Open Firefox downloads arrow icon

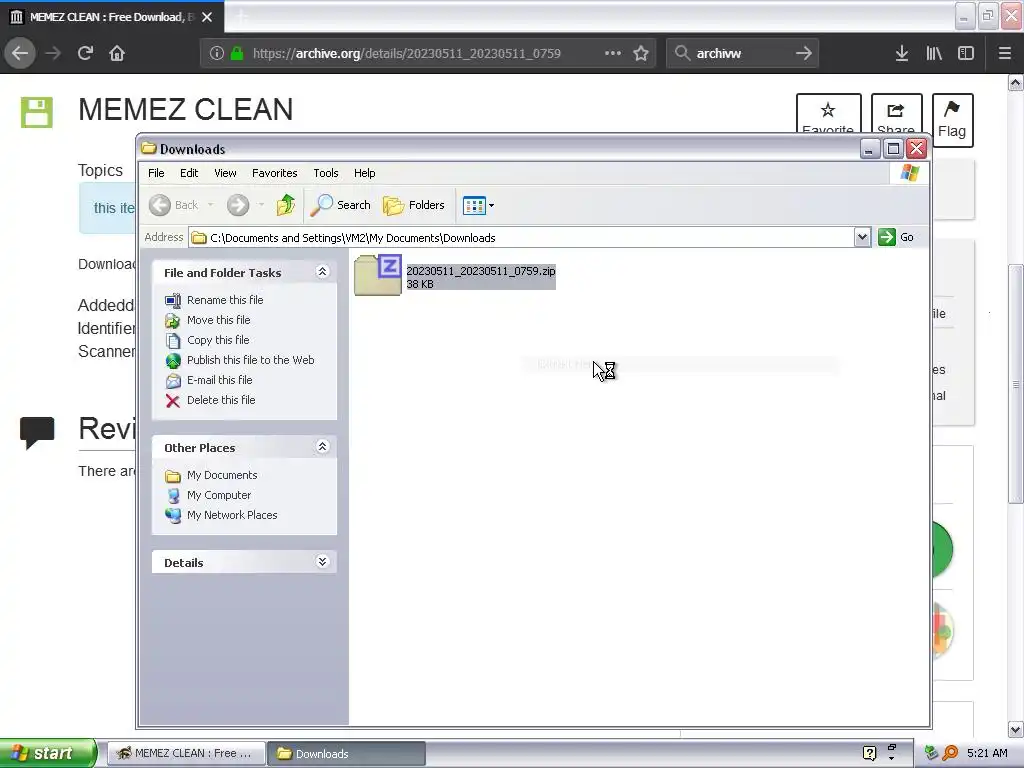tap(902, 53)
